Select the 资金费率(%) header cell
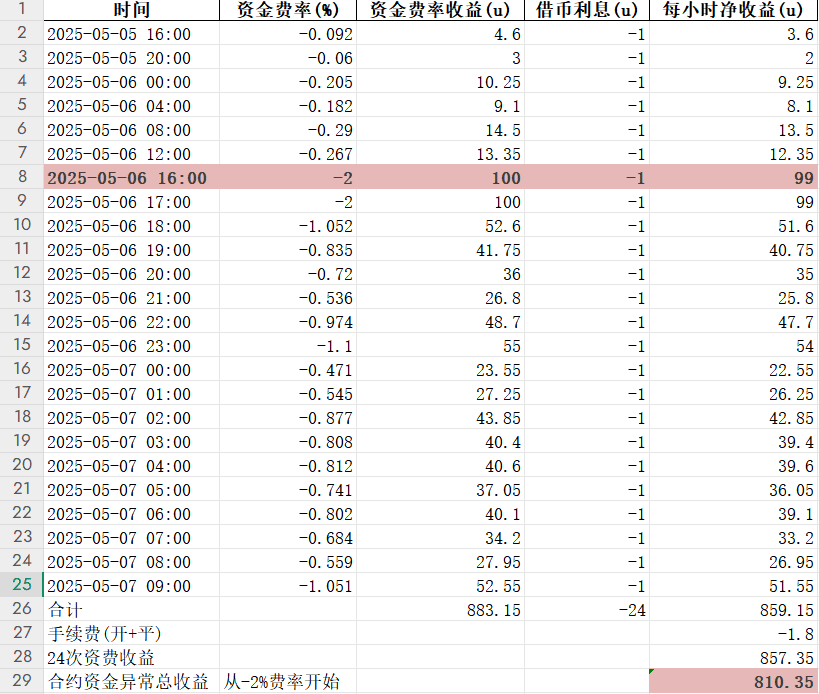The width and height of the screenshot is (819, 694). coord(288,10)
